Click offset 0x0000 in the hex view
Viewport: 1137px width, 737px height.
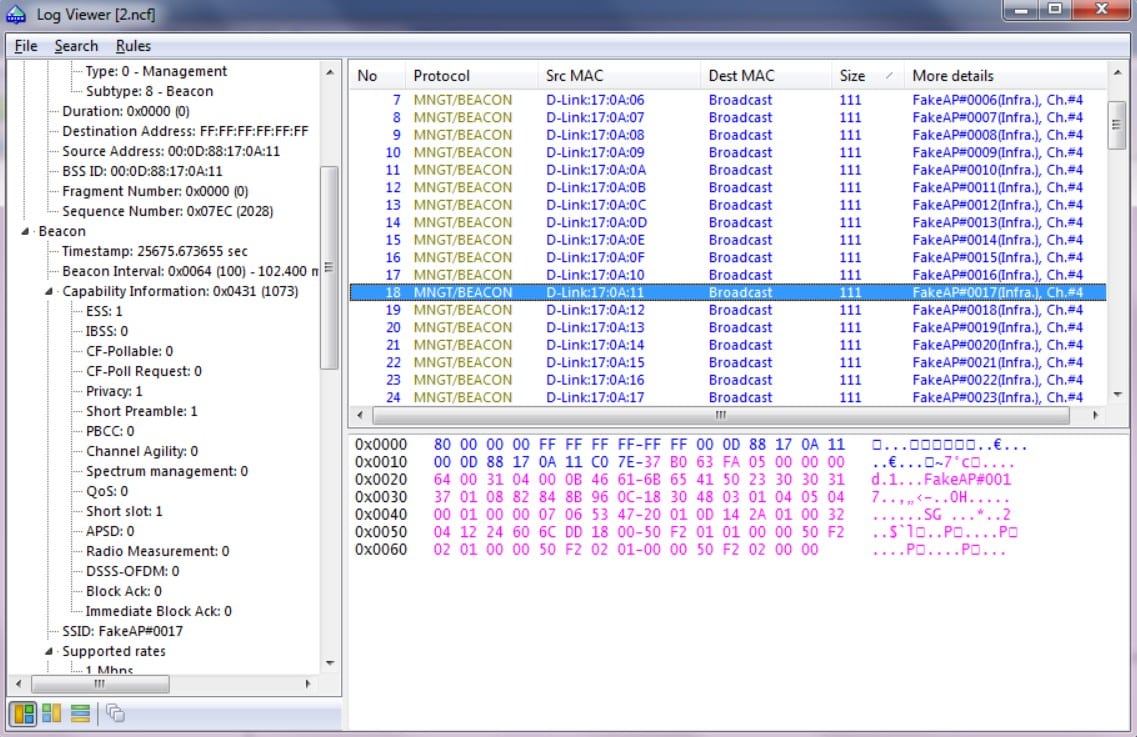(380, 445)
